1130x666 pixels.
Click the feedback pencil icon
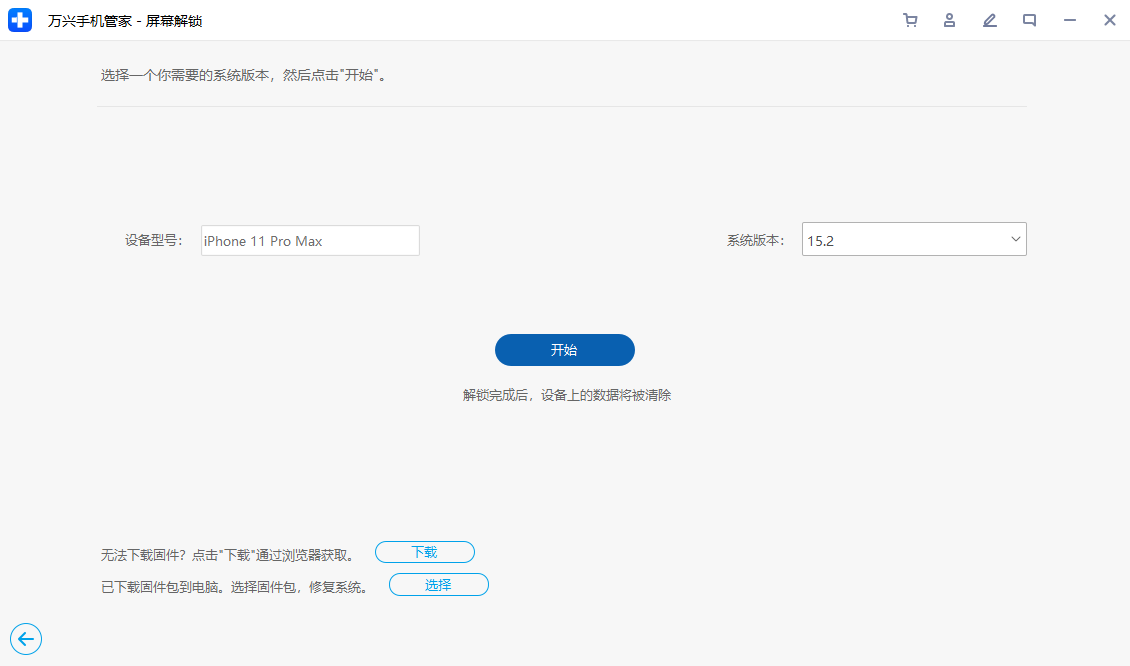point(989,20)
